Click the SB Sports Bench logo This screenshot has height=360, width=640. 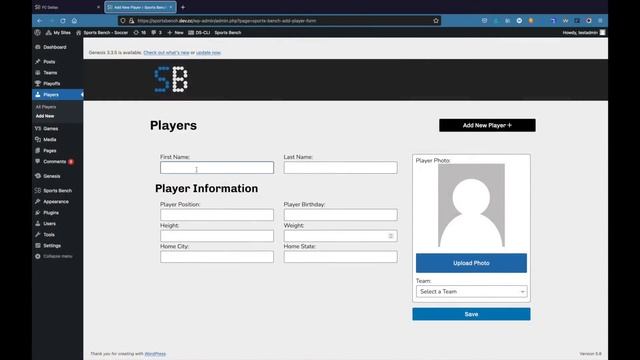click(x=171, y=79)
